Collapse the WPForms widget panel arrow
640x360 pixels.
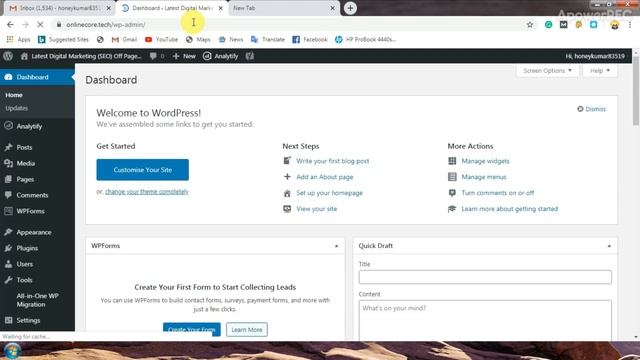[336, 246]
